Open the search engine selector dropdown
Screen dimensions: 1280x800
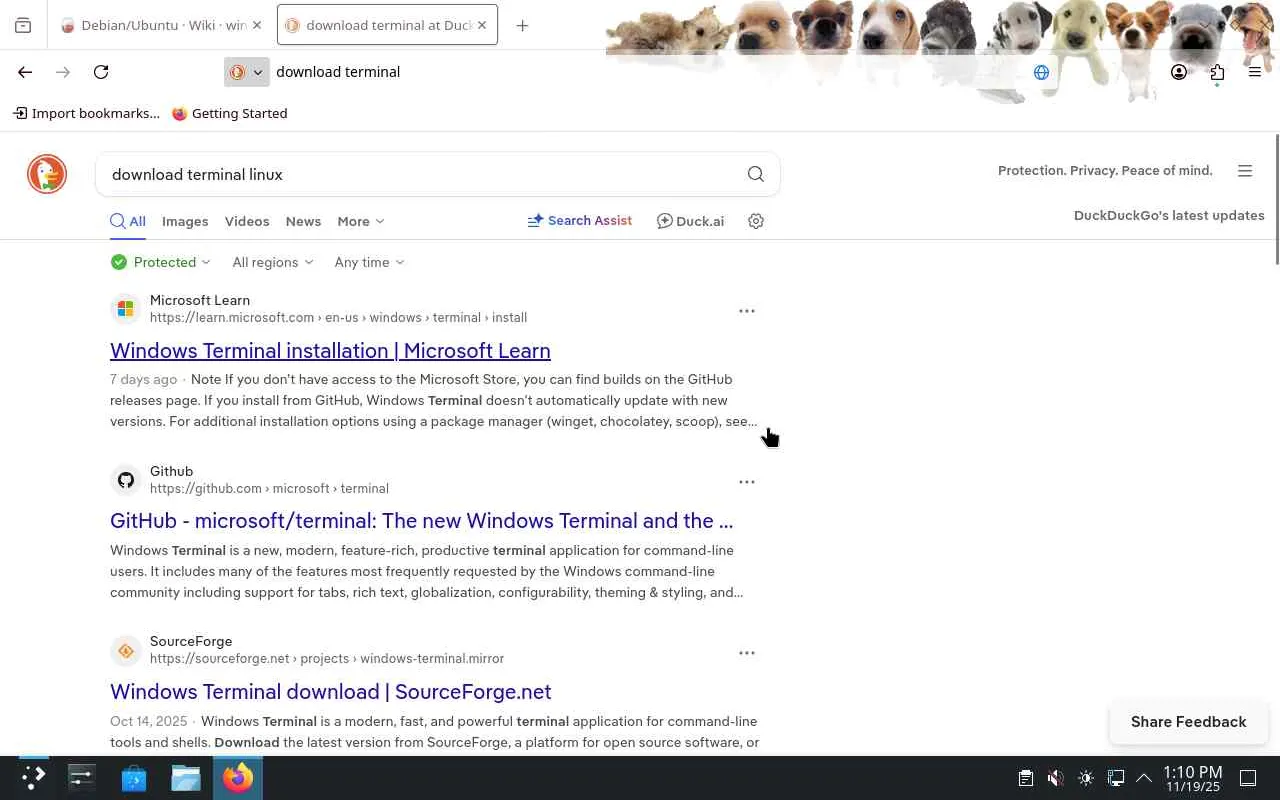(246, 72)
